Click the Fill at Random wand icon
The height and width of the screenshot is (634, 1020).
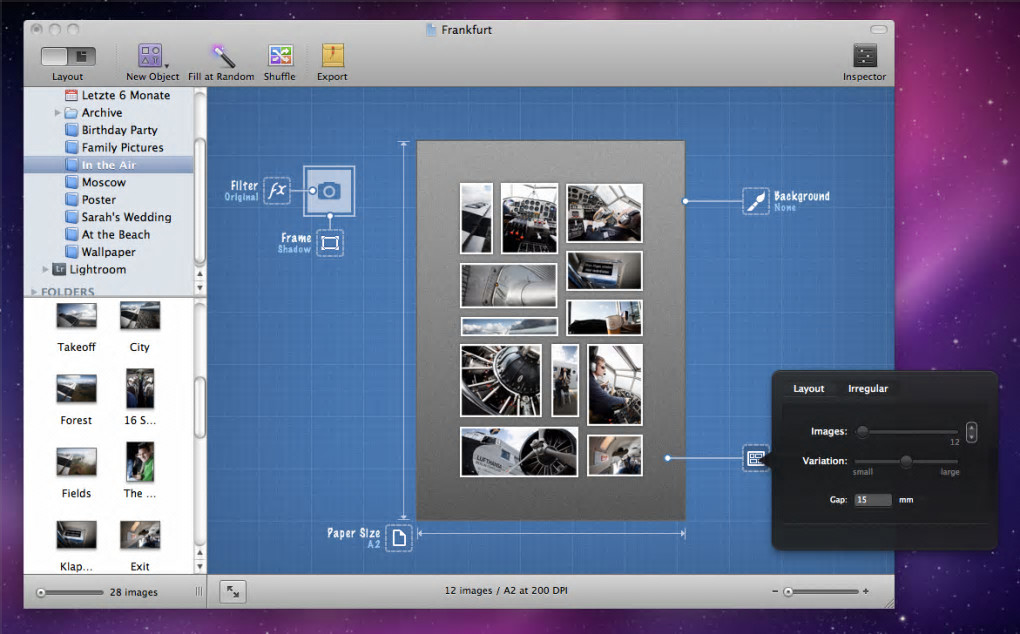click(x=221, y=56)
